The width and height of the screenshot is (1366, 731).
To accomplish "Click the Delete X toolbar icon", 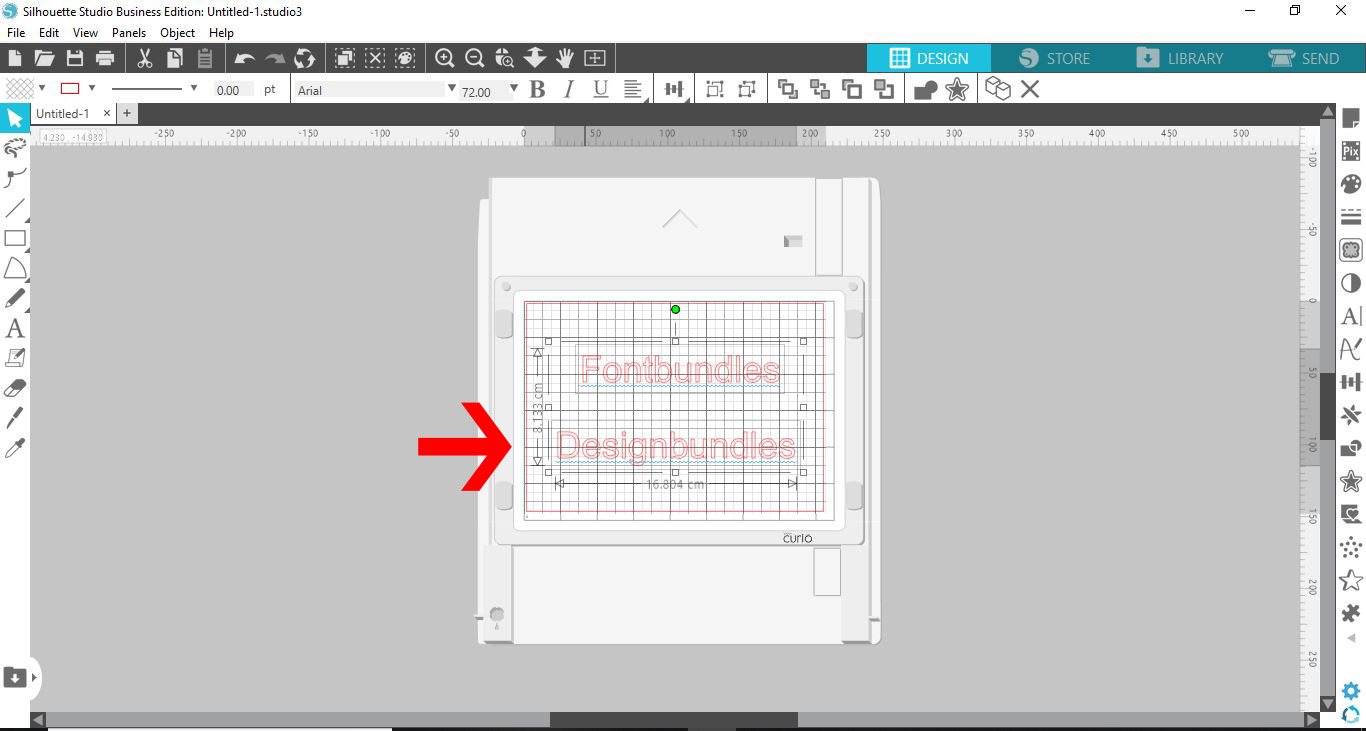I will (x=1030, y=90).
